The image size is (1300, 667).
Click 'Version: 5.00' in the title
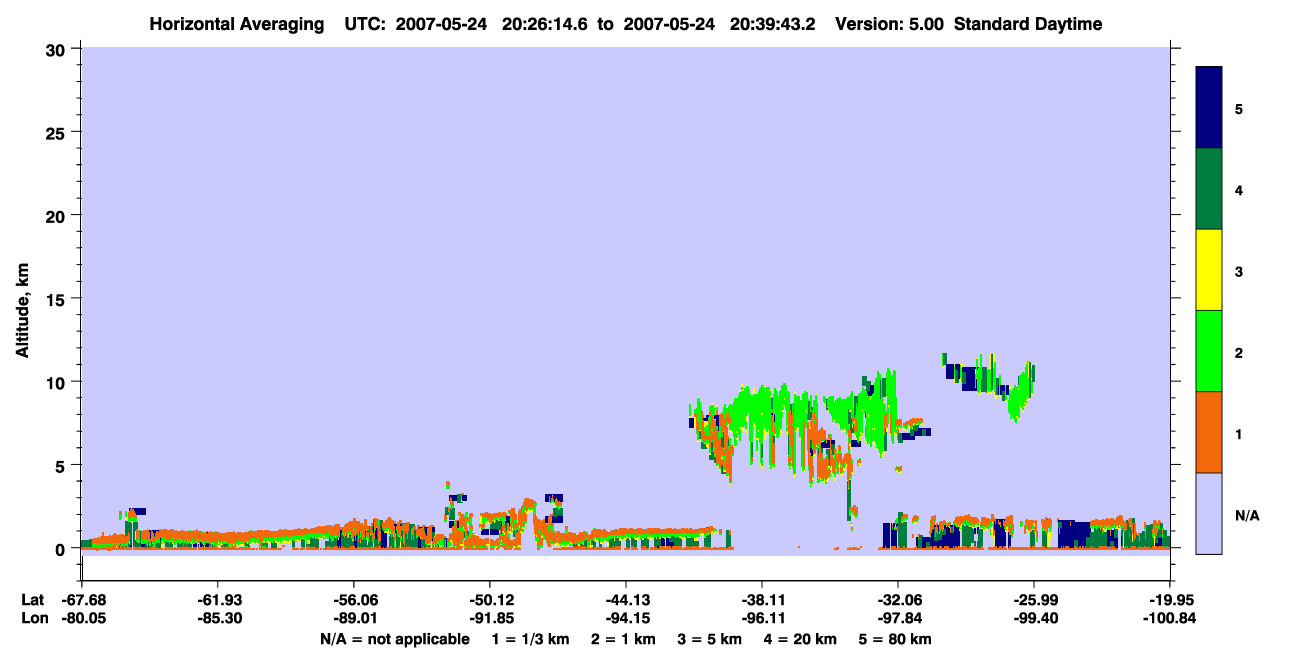(x=890, y=24)
